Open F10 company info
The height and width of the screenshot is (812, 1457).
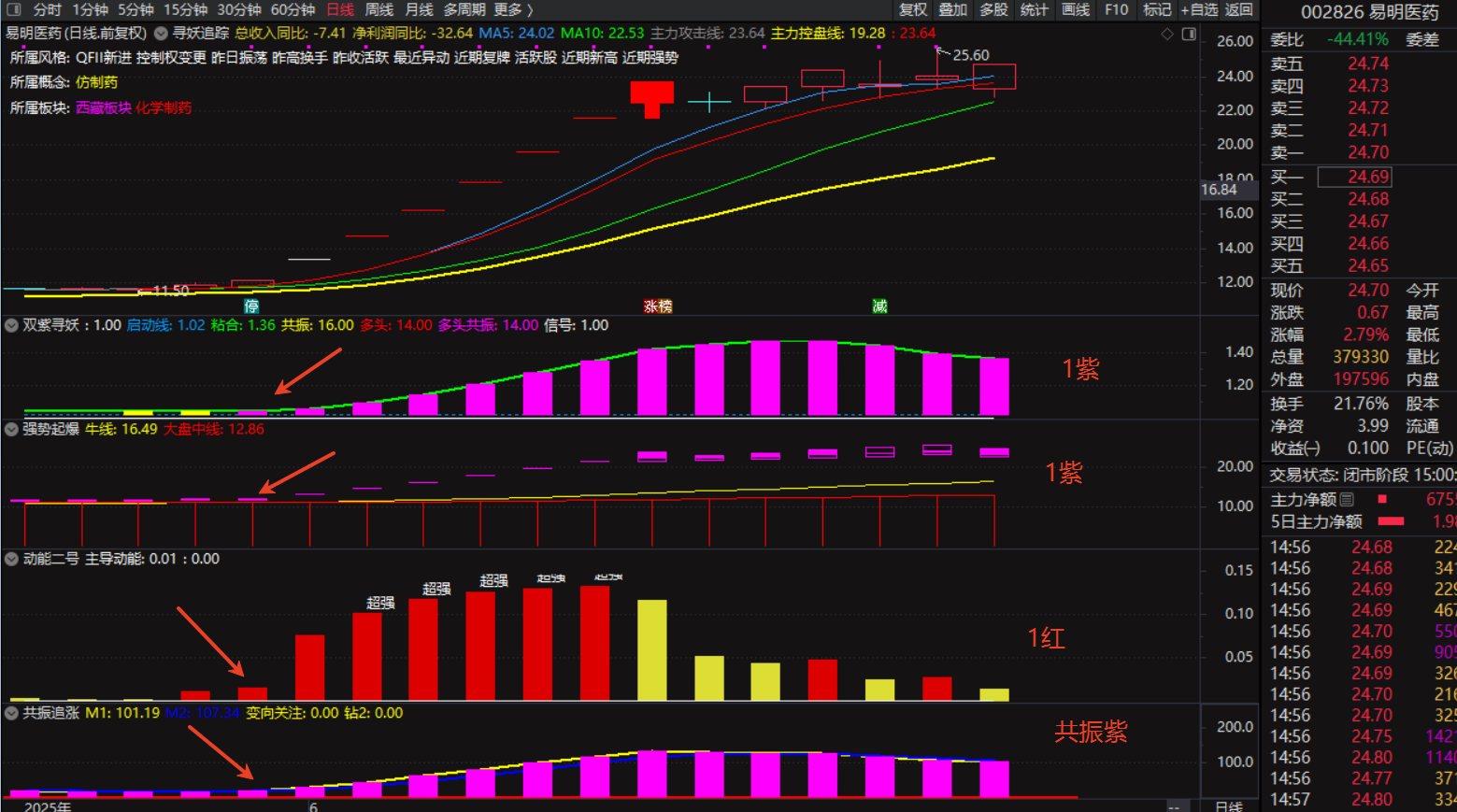pos(1116,9)
